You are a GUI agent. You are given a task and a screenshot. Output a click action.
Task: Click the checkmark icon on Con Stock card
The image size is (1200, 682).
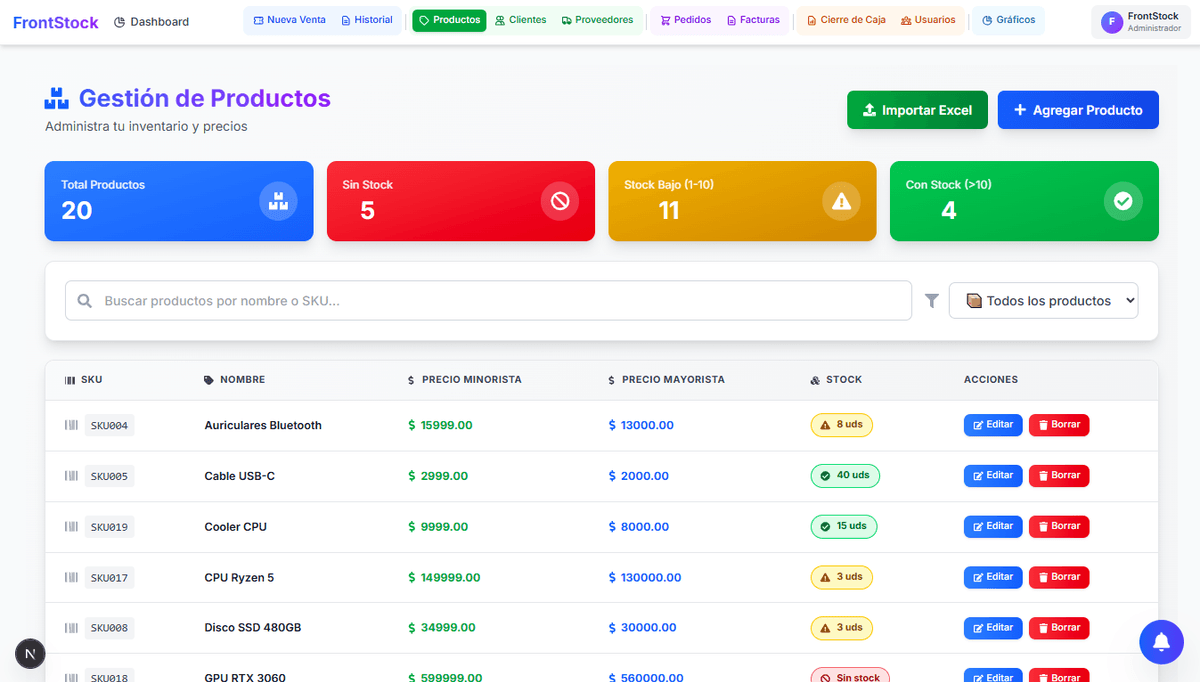[1122, 201]
